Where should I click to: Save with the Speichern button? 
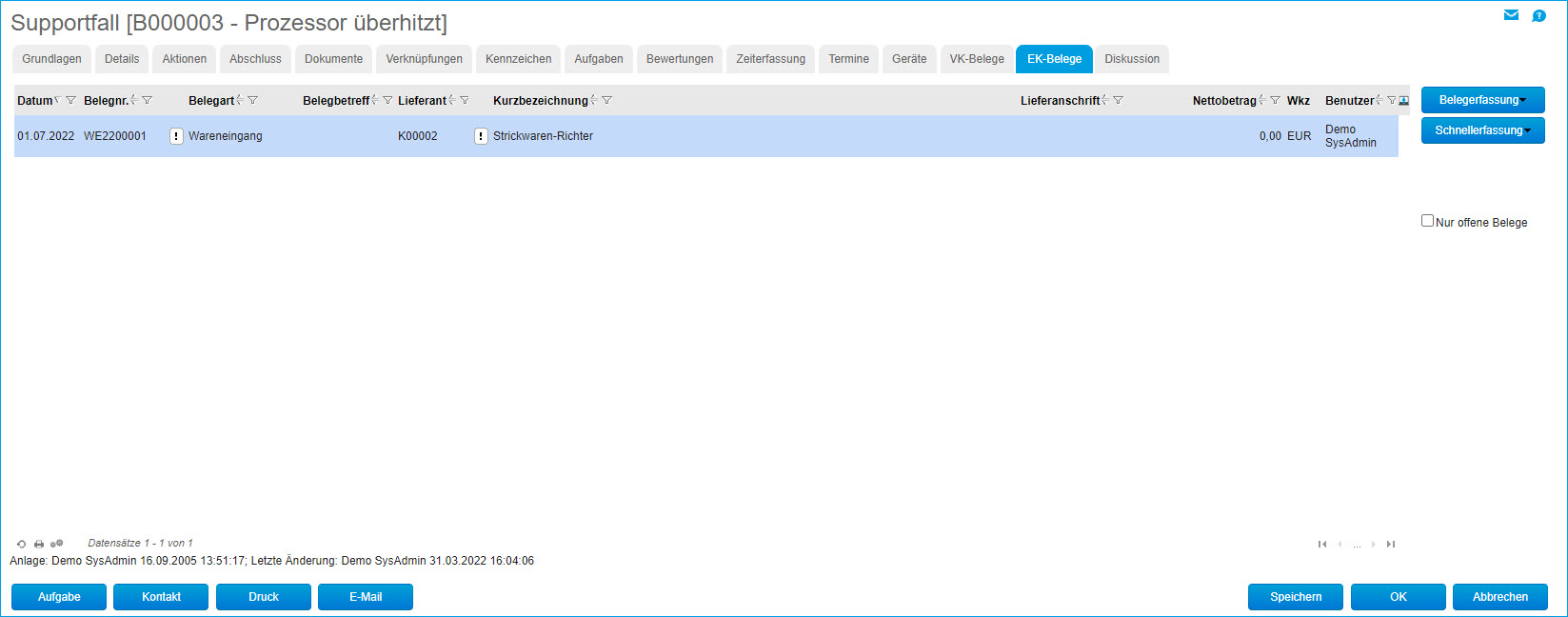[x=1296, y=597]
